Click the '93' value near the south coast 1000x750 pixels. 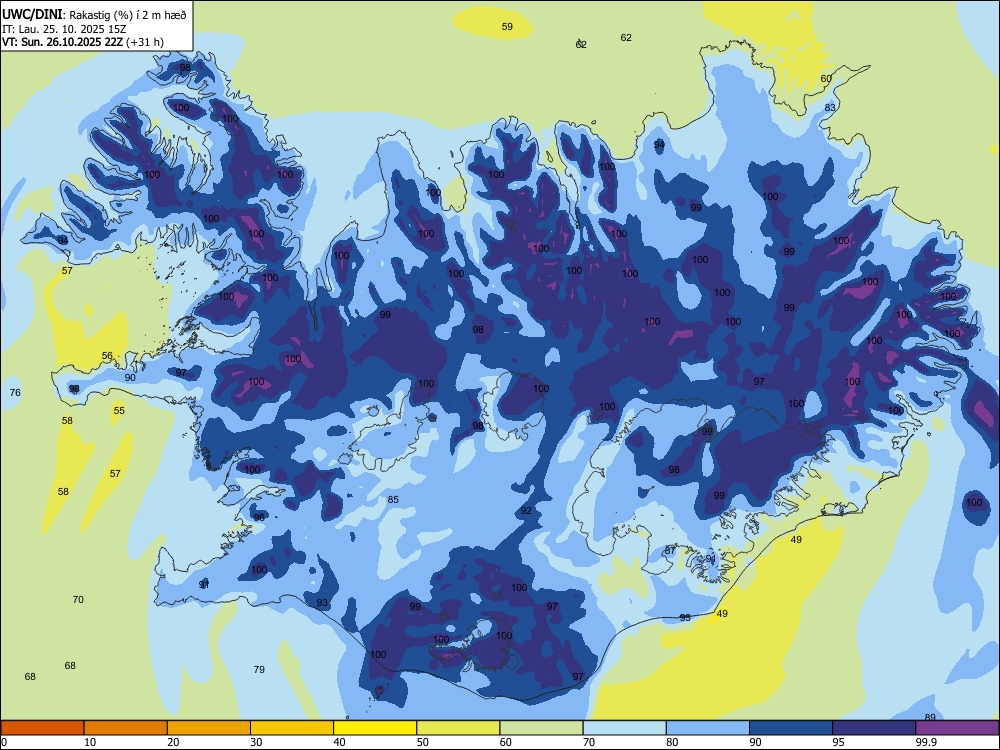(322, 603)
